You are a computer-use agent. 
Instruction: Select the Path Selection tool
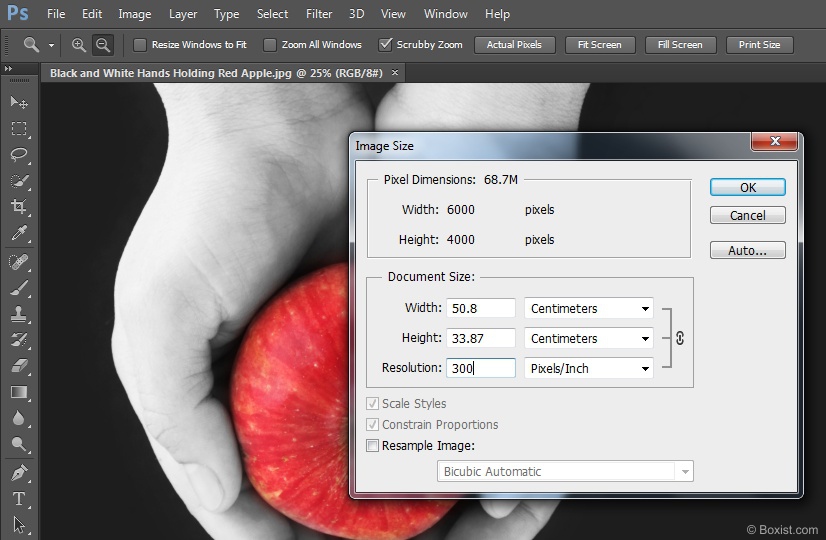[19, 525]
